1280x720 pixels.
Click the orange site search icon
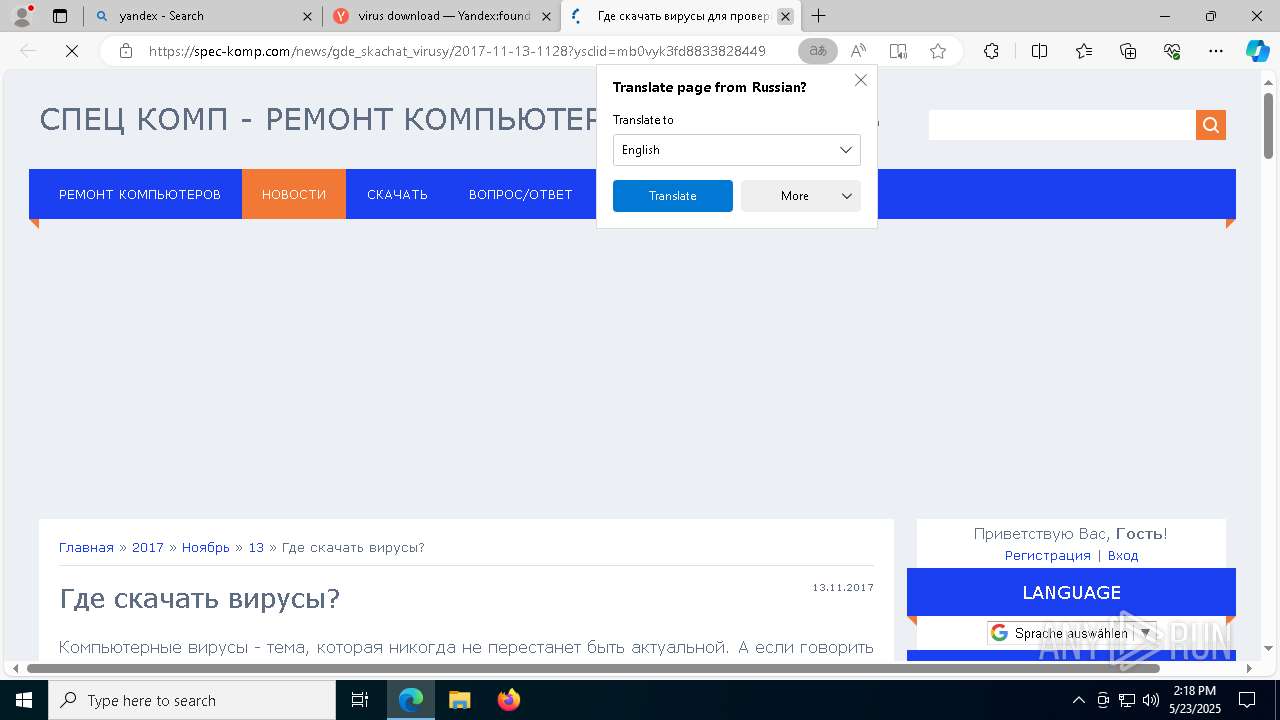1211,125
